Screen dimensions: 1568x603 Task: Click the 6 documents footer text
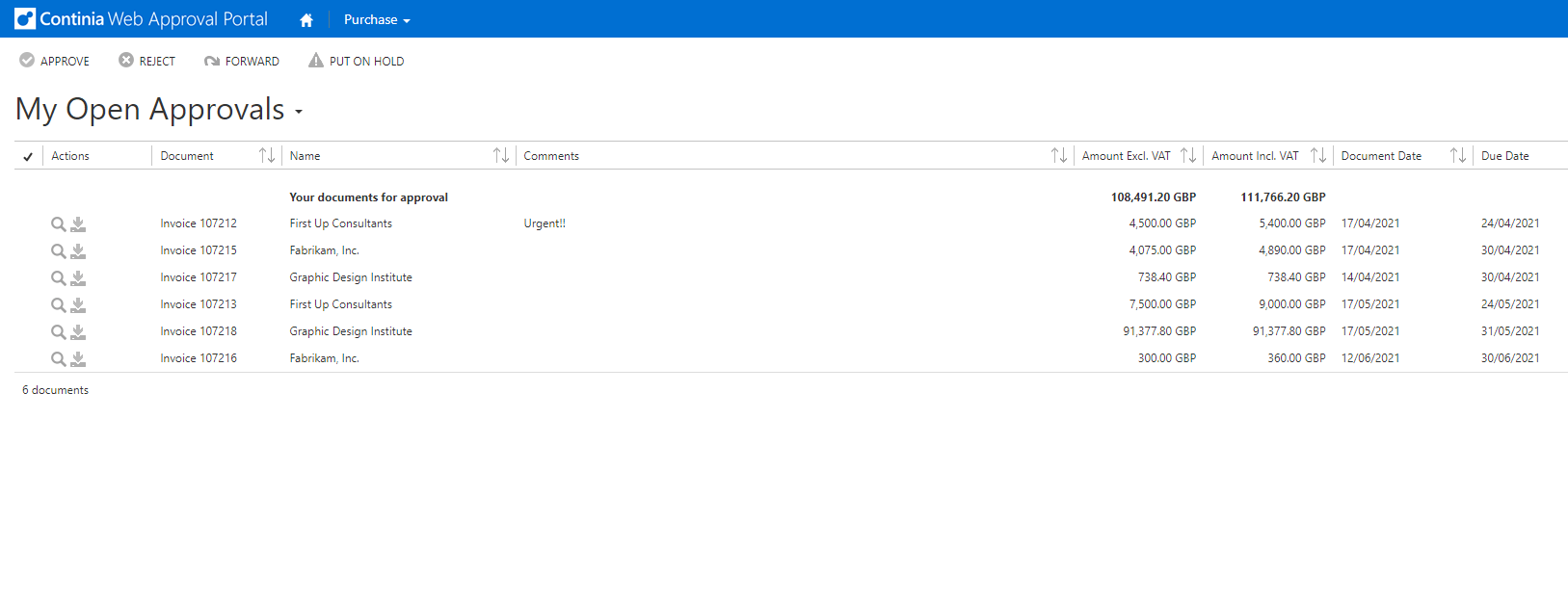click(x=55, y=390)
